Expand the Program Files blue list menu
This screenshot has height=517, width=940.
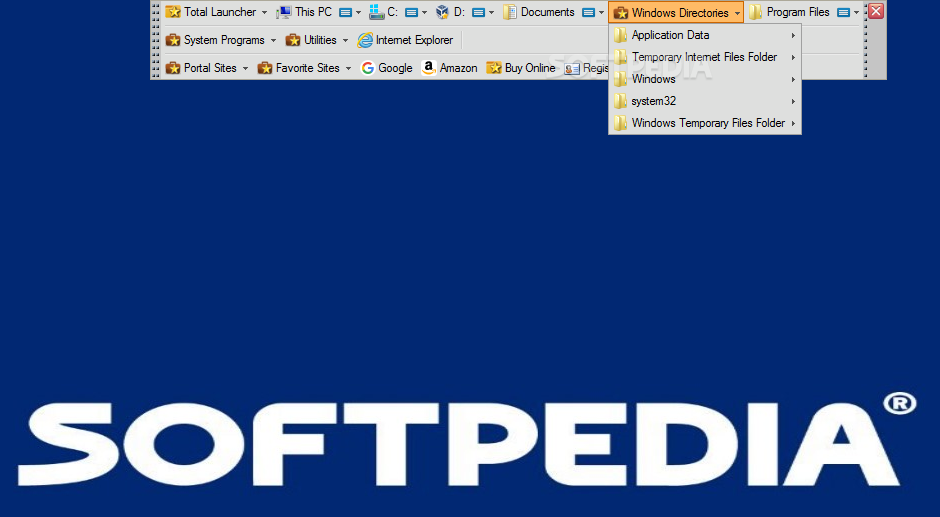[848, 12]
